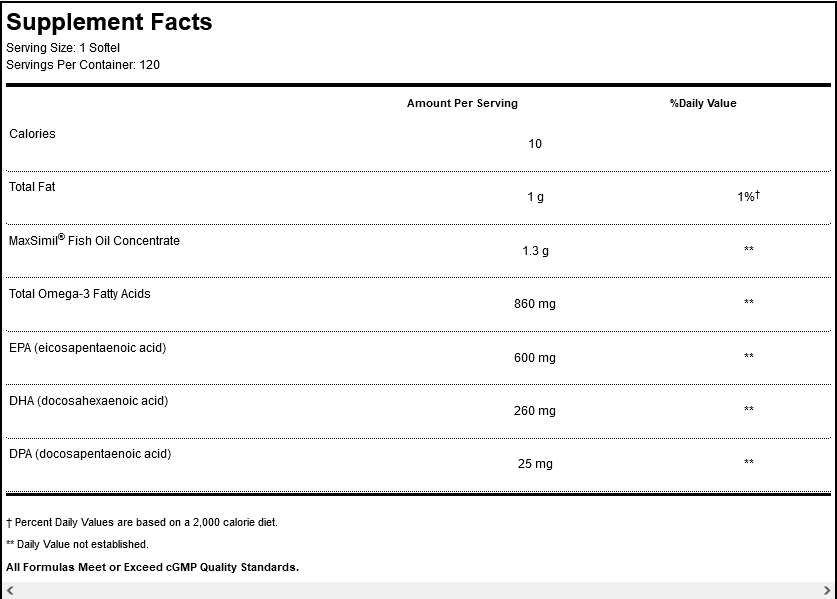Screen dimensions: 837x599
Task: Select the MaxSimil Fish Oil Concentrate label
Action: (x=95, y=241)
